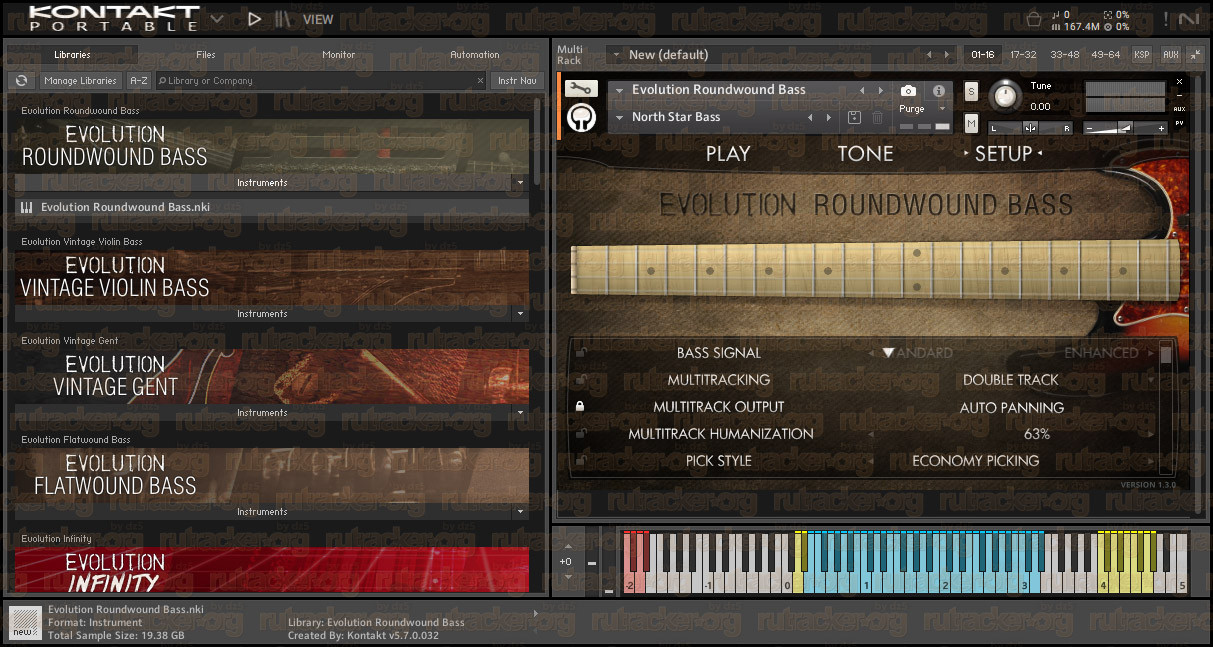
Task: Open the Kontakt play/standalone arrow icon
Action: pyautogui.click(x=254, y=18)
